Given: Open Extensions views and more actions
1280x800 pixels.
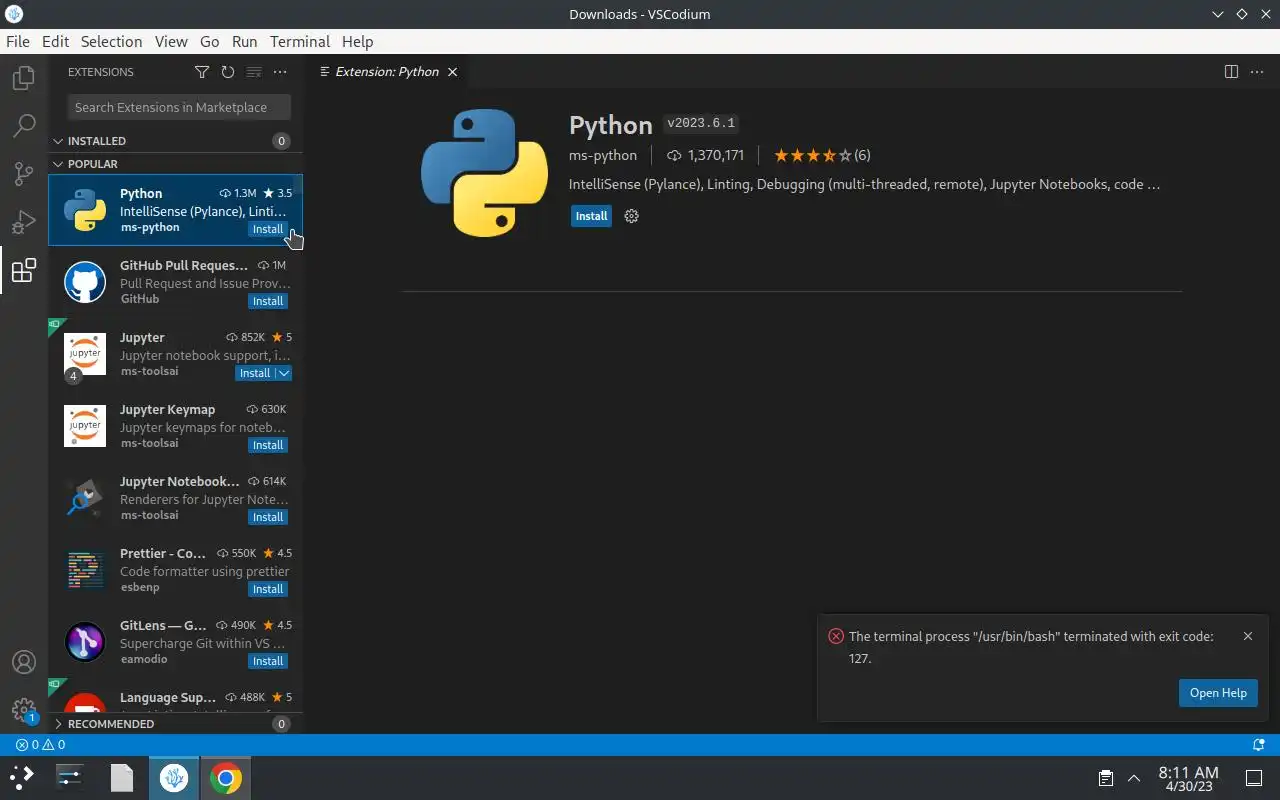Looking at the screenshot, I should coord(280,72).
